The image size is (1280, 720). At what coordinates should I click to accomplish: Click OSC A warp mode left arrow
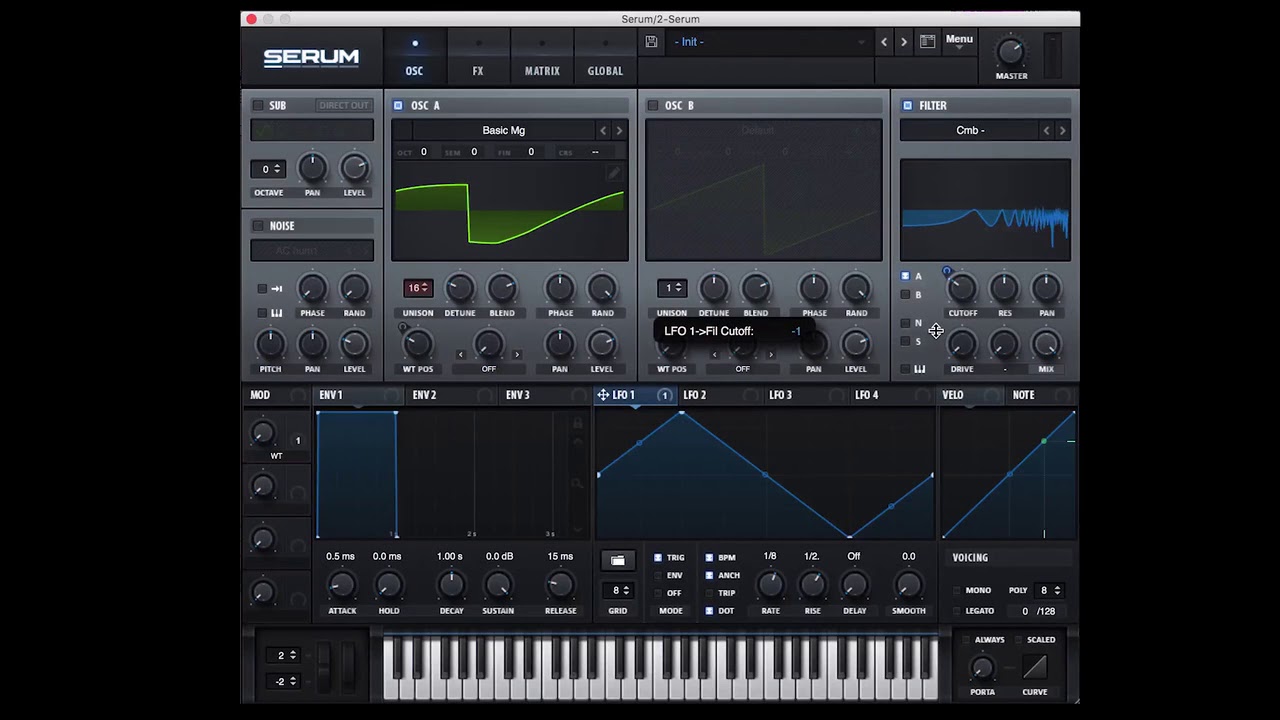point(460,355)
